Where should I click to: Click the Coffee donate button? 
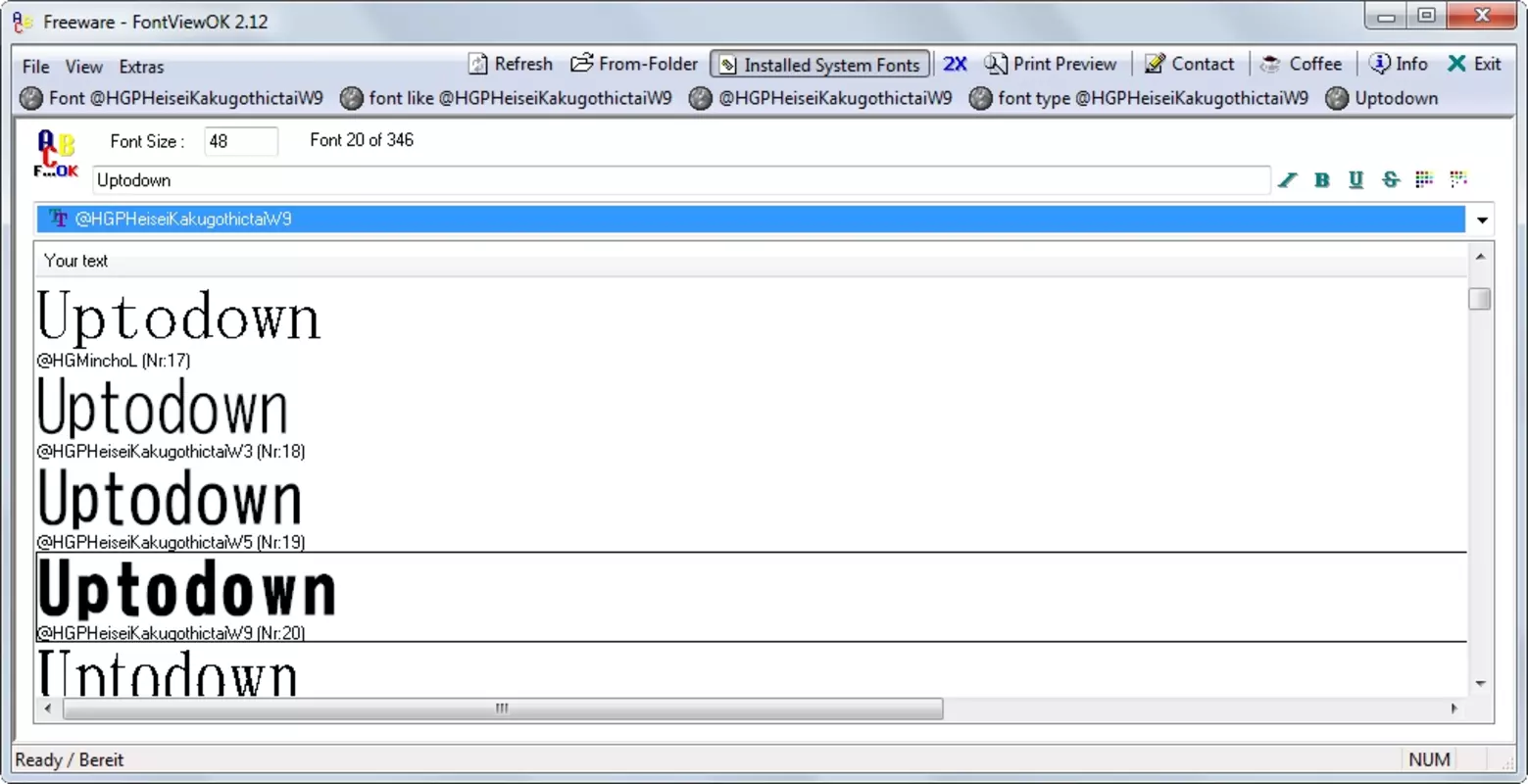coord(1301,64)
